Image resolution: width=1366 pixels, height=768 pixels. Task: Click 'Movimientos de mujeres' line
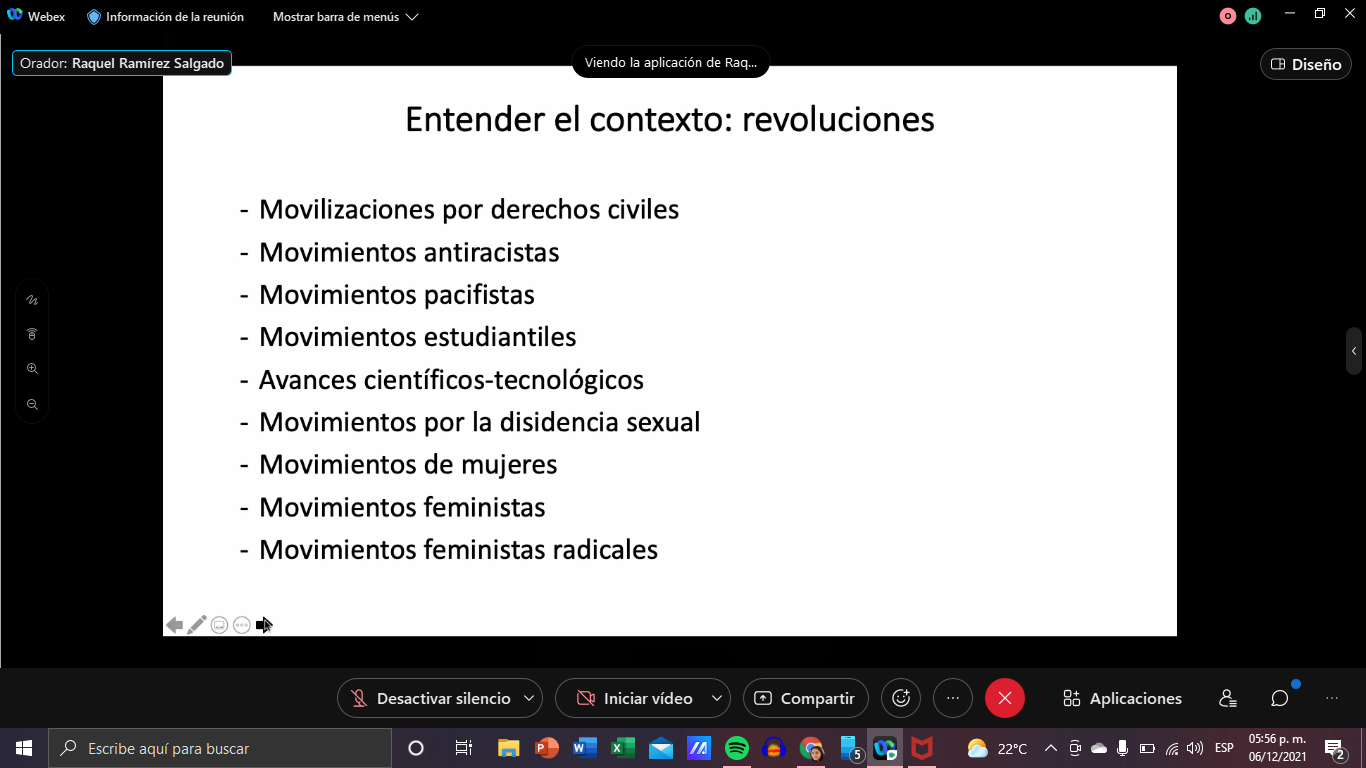pyautogui.click(x=408, y=464)
